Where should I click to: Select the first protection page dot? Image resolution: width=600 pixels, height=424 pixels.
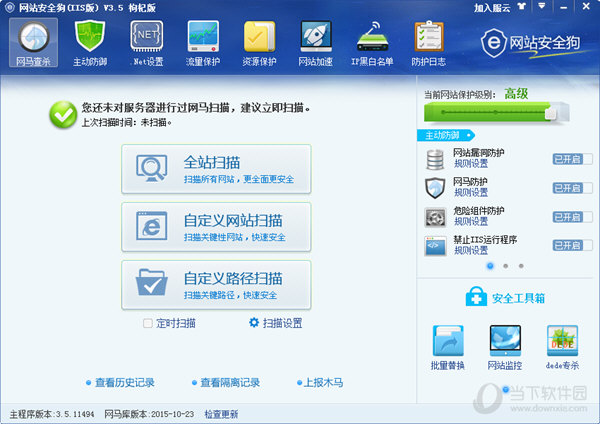[x=490, y=266]
